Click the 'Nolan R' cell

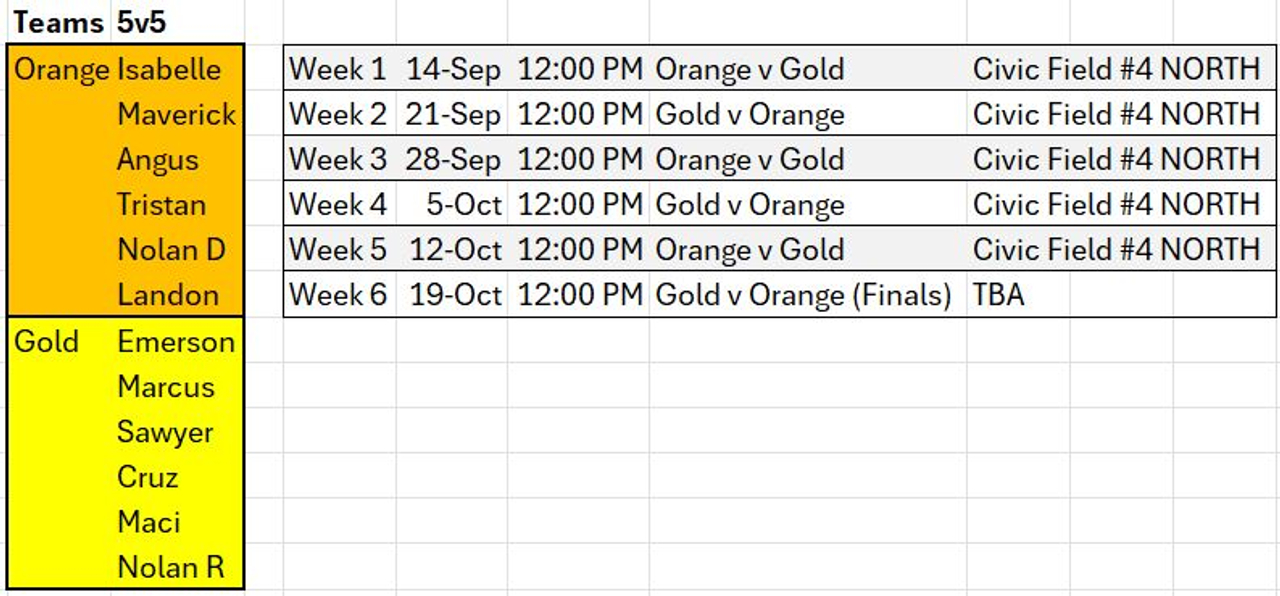click(x=170, y=567)
